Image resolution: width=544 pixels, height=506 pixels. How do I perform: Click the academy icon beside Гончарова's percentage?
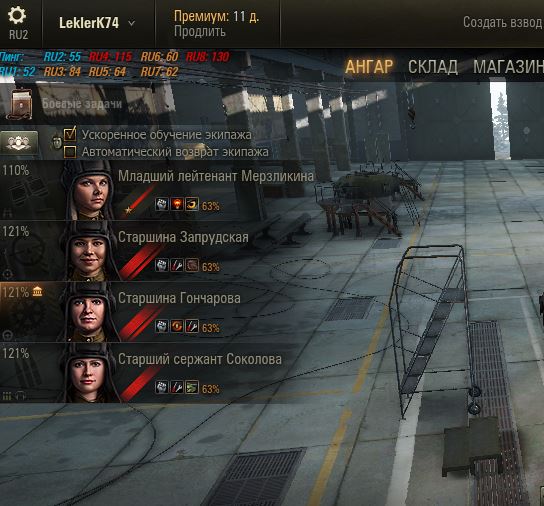[x=37, y=292]
